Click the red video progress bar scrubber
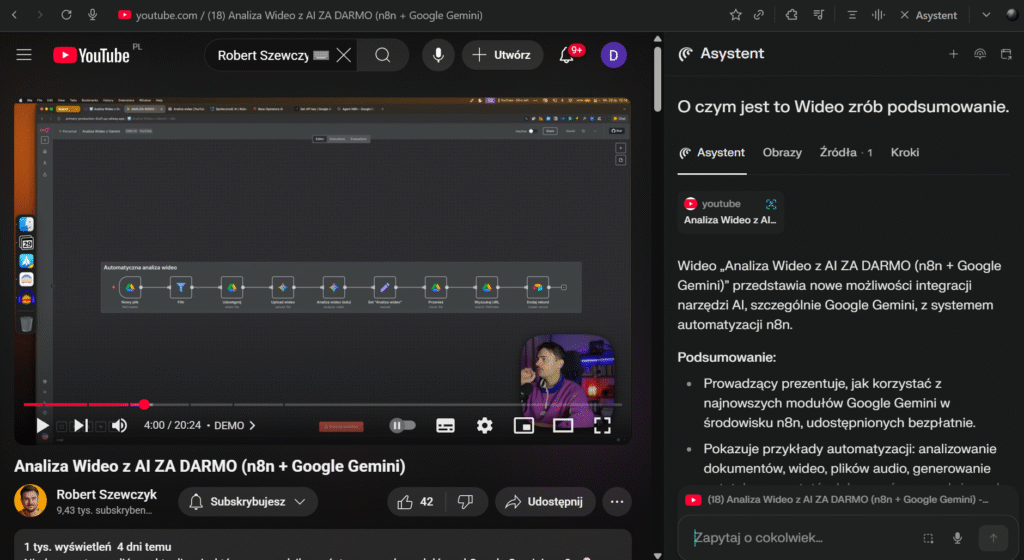Viewport: 1024px width, 560px height. coord(145,404)
